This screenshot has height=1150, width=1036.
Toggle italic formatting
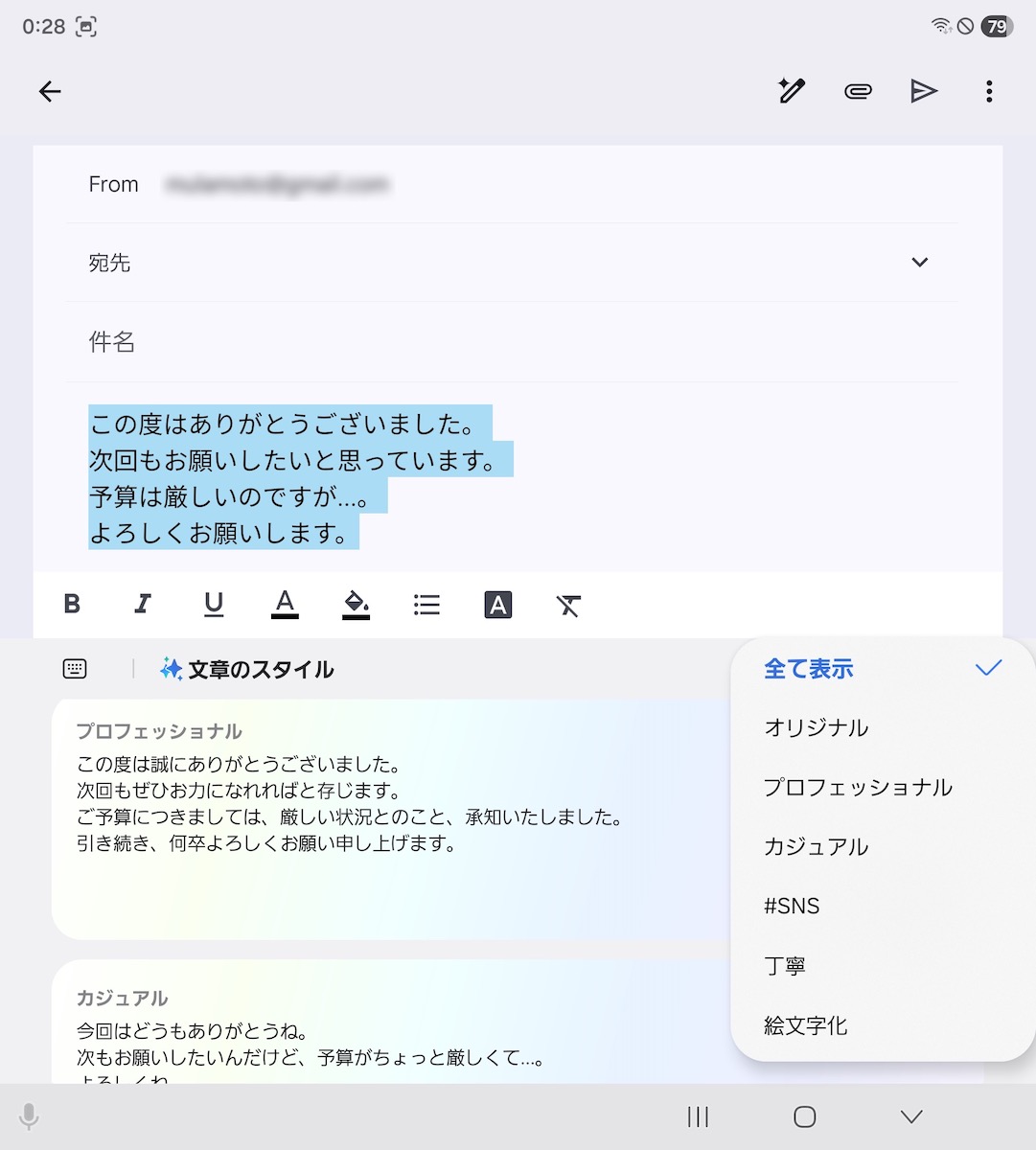click(143, 605)
